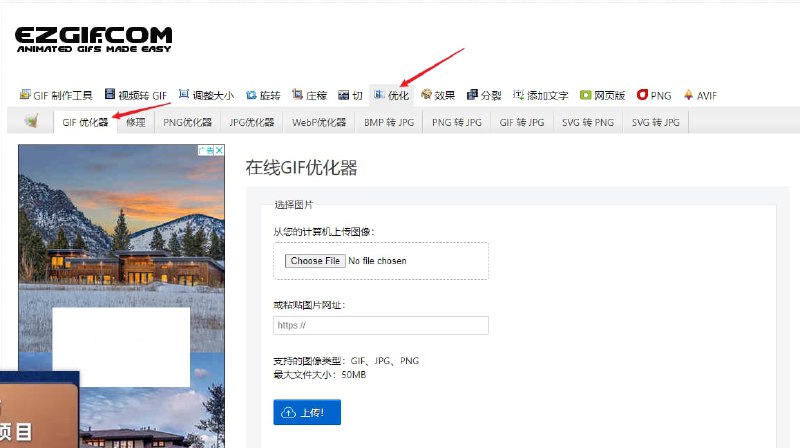Switch to the PNG优化器 tab
Viewport: 800px width, 448px height.
coord(187,122)
